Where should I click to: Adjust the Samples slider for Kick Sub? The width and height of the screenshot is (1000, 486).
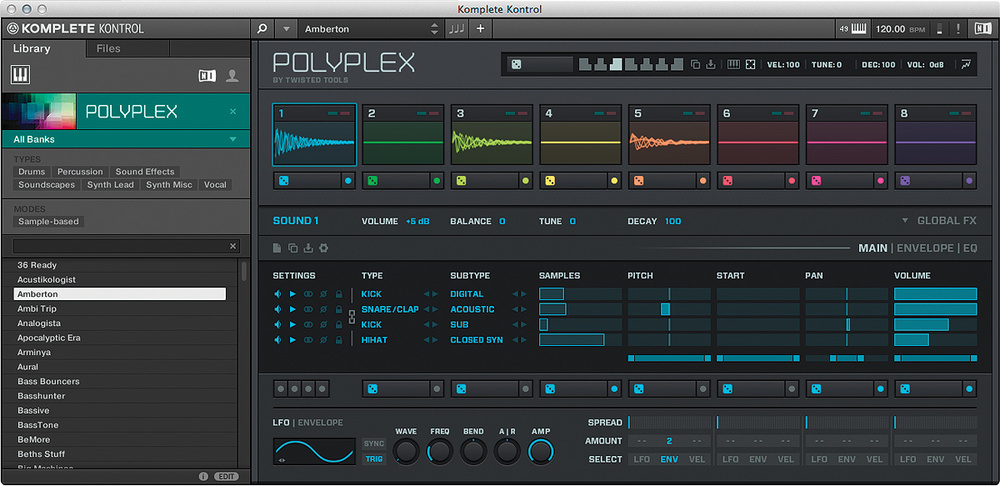point(580,325)
